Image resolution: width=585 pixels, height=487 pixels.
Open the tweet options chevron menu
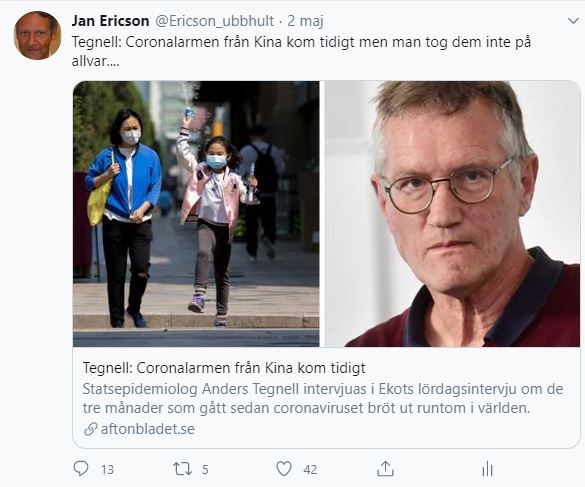pos(573,21)
